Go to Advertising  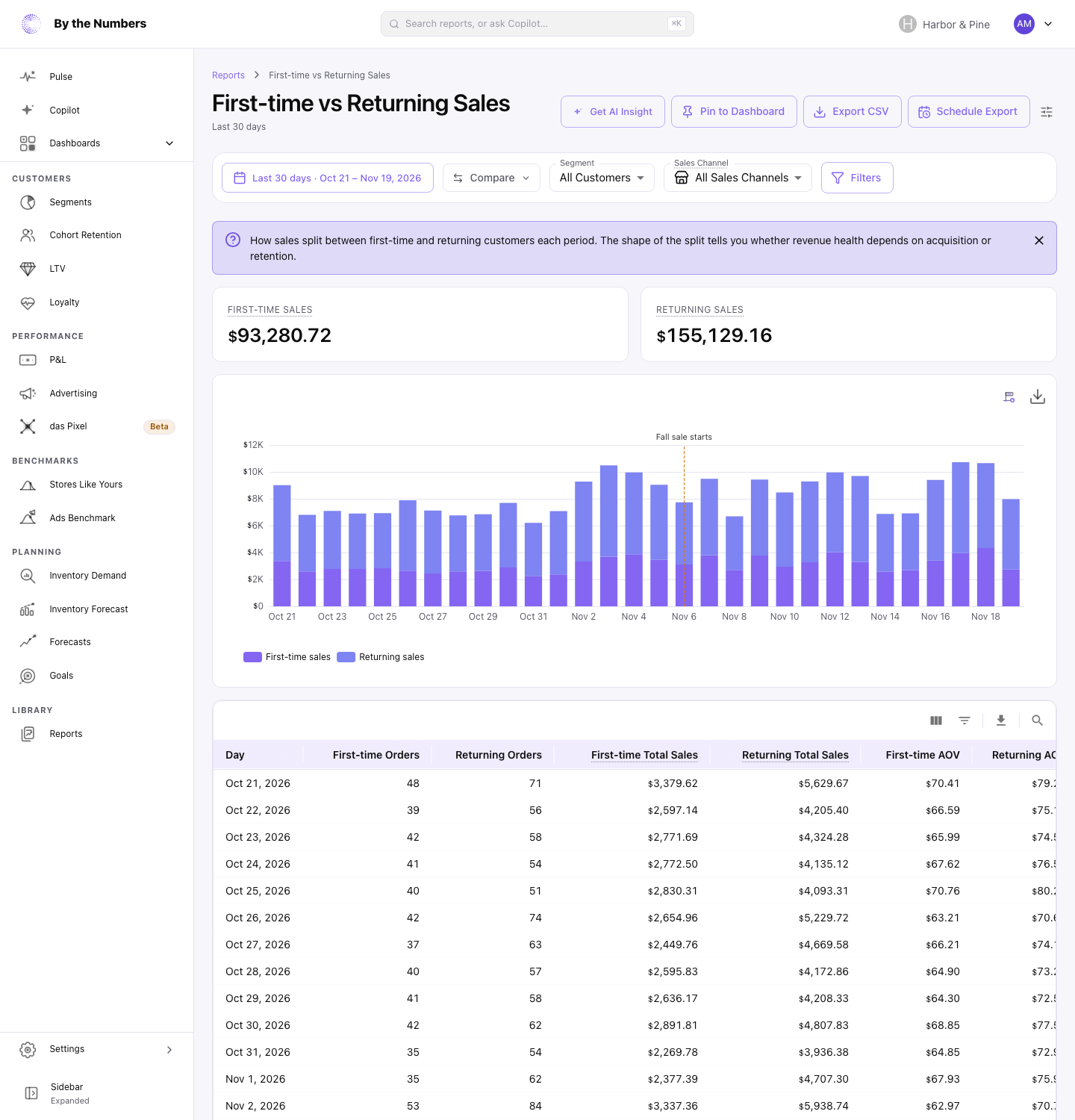[97, 393]
